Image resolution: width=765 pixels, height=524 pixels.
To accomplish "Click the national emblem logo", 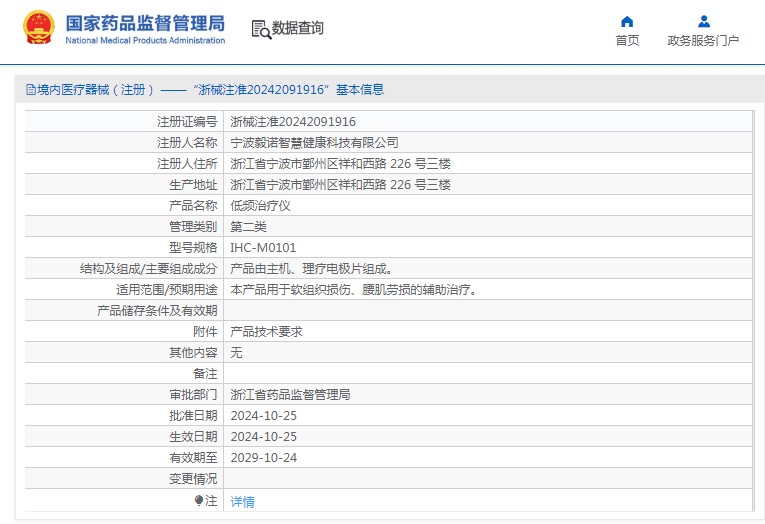I will point(39,28).
